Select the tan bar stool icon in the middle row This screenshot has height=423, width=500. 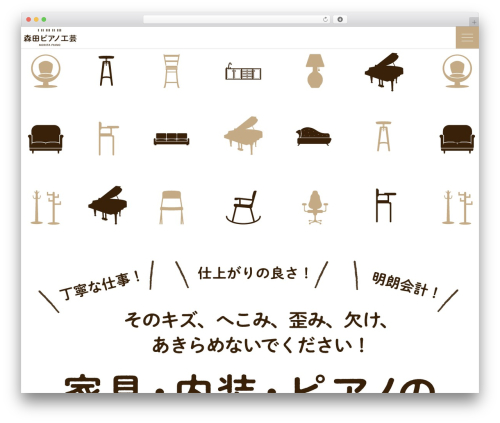click(x=384, y=136)
